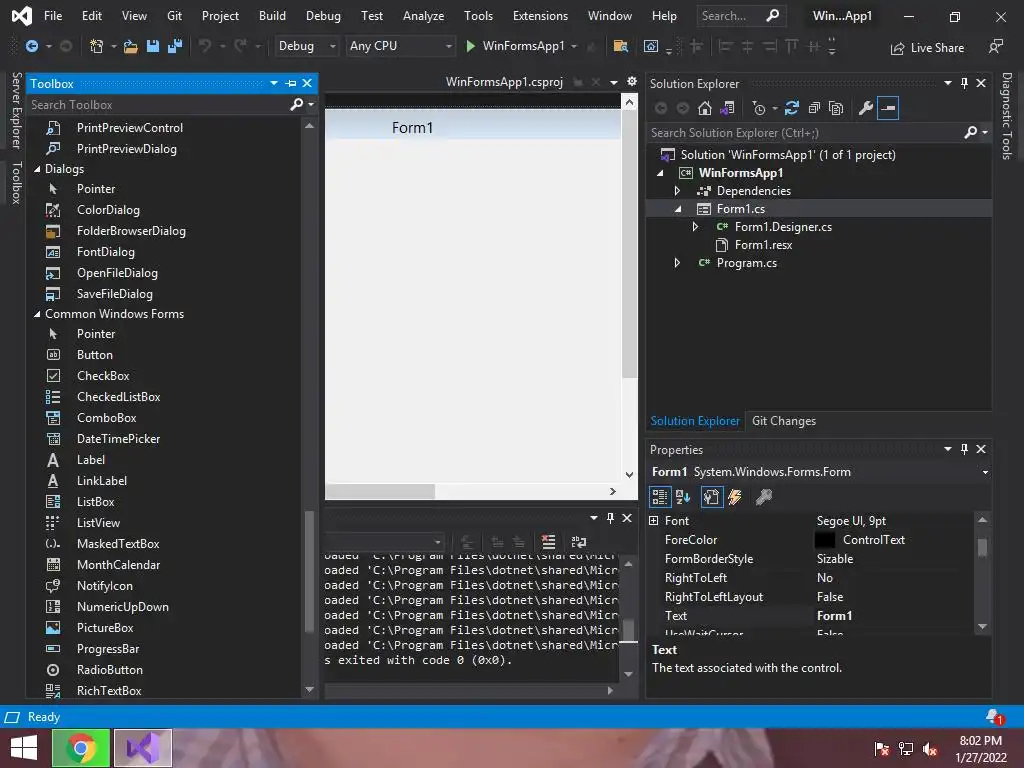Click the Sync with Active Document icon
The height and width of the screenshot is (768, 1024).
792,108
